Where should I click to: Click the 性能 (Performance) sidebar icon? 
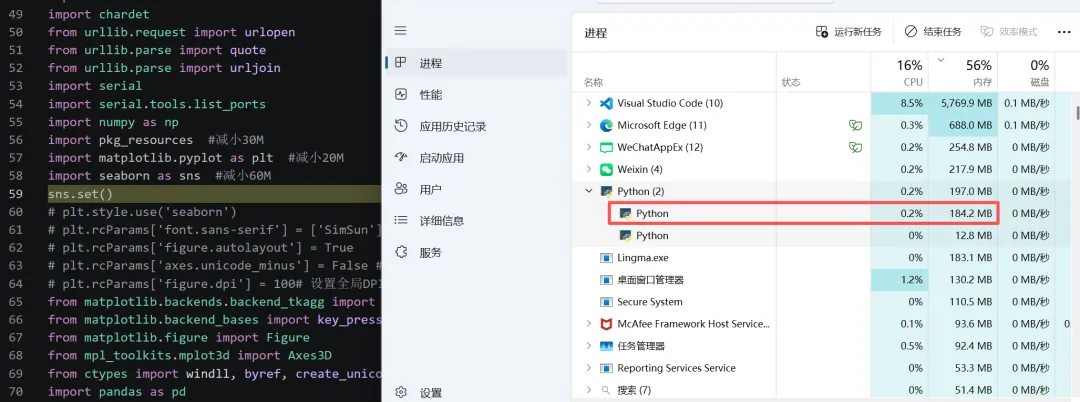[x=401, y=95]
